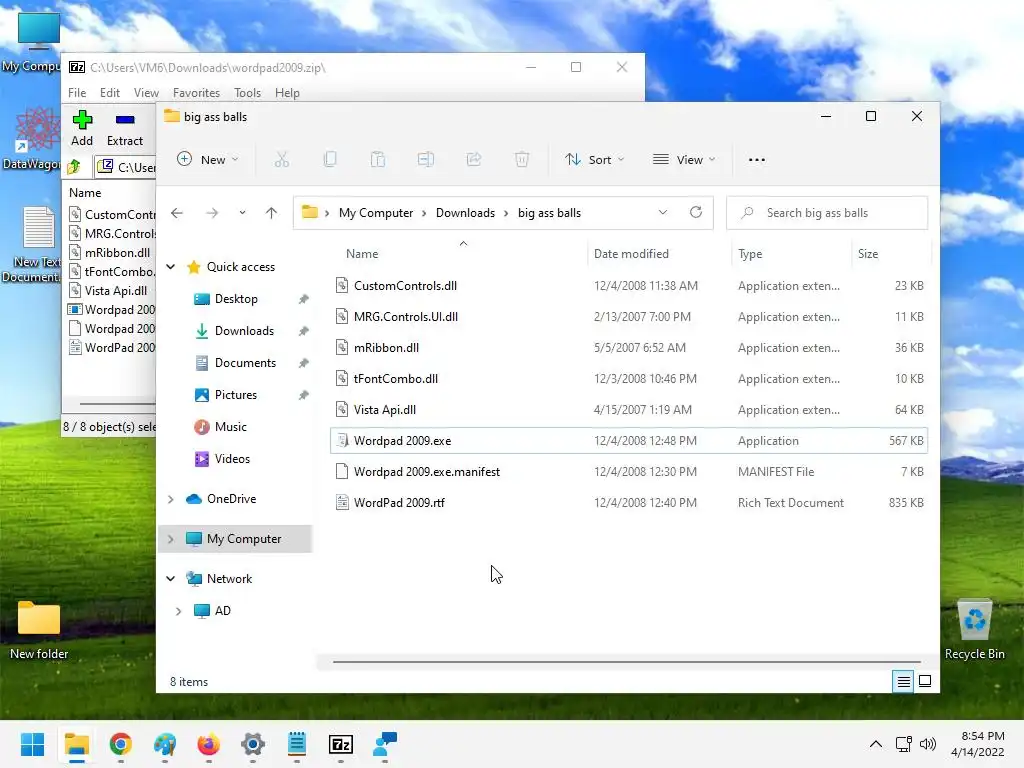Click the Copy icon in Explorer toolbar
Viewport: 1024px width, 768px height.
pos(330,159)
